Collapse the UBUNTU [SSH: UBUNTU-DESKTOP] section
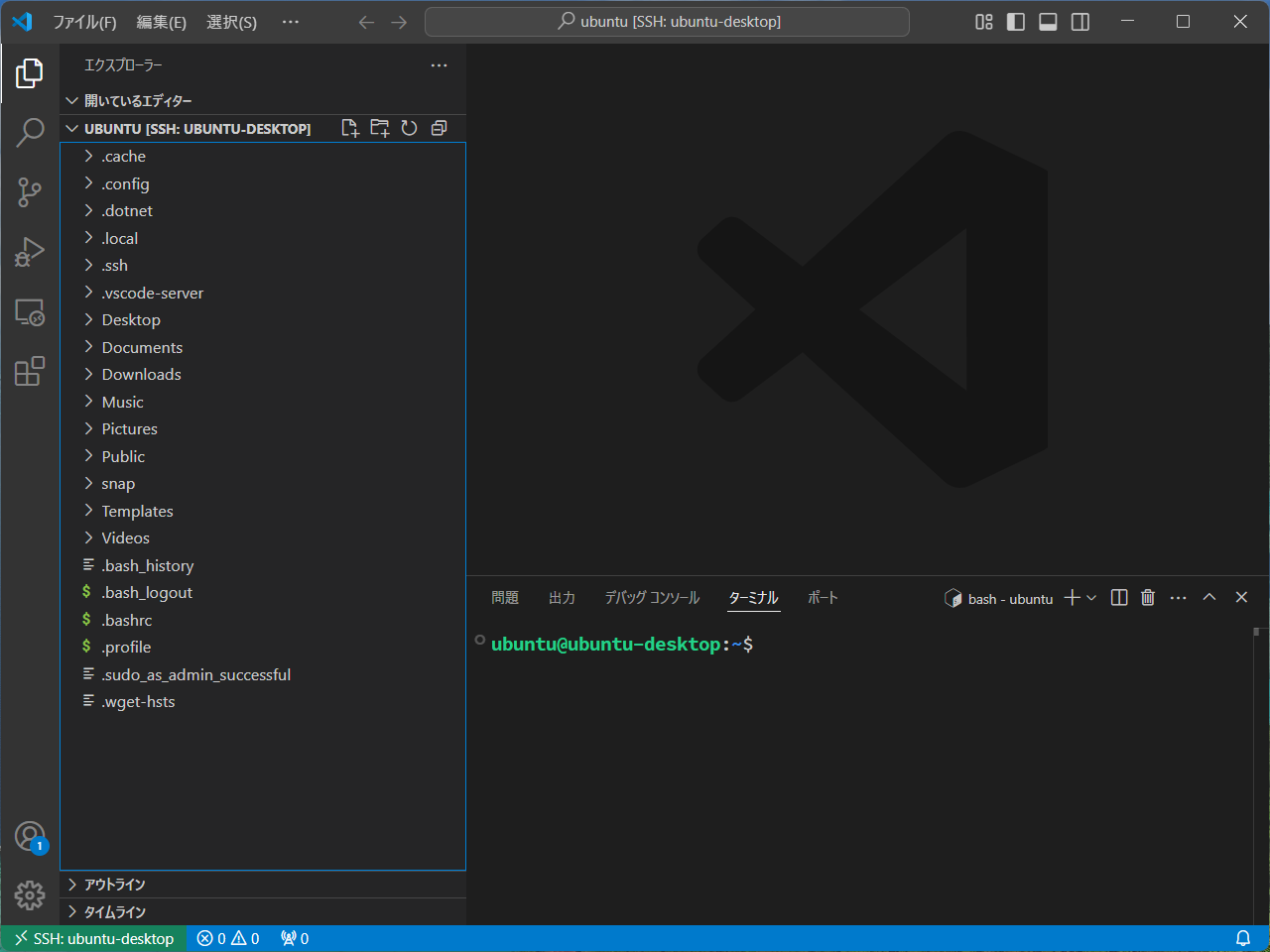Screen dimensions: 1270x952 198,128
